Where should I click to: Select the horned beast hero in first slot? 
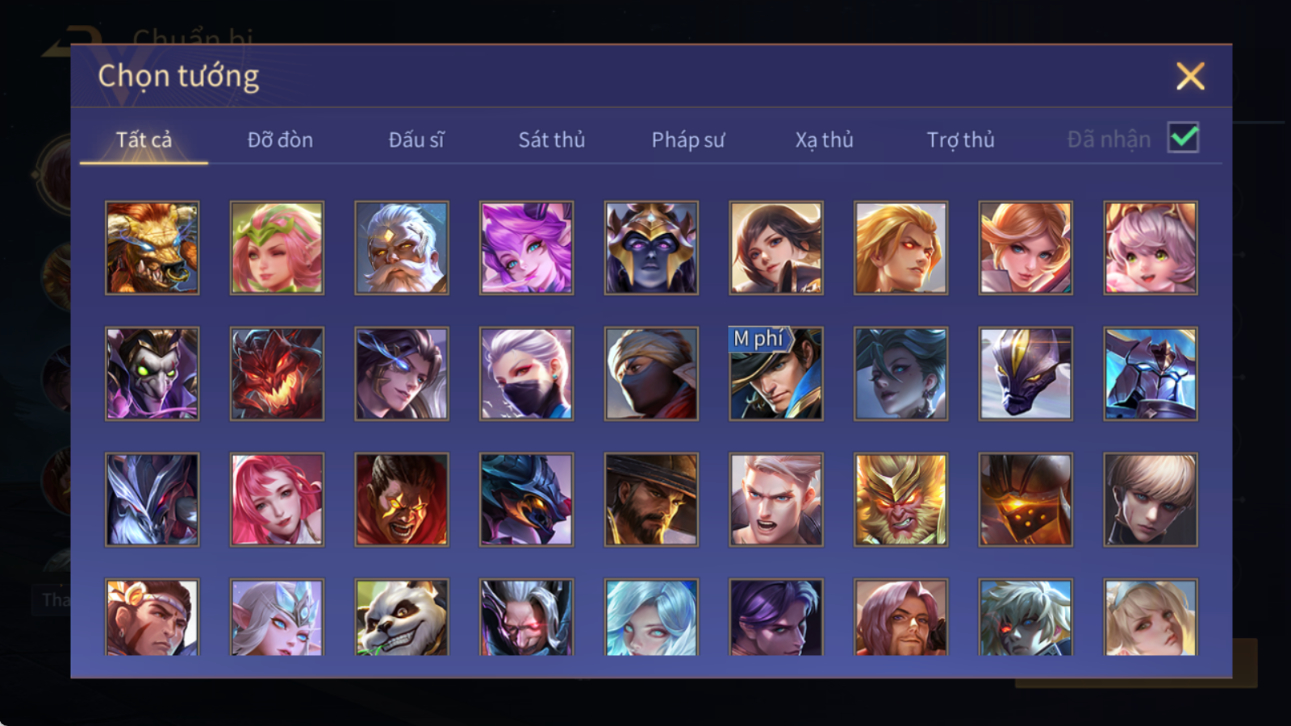[x=152, y=247]
